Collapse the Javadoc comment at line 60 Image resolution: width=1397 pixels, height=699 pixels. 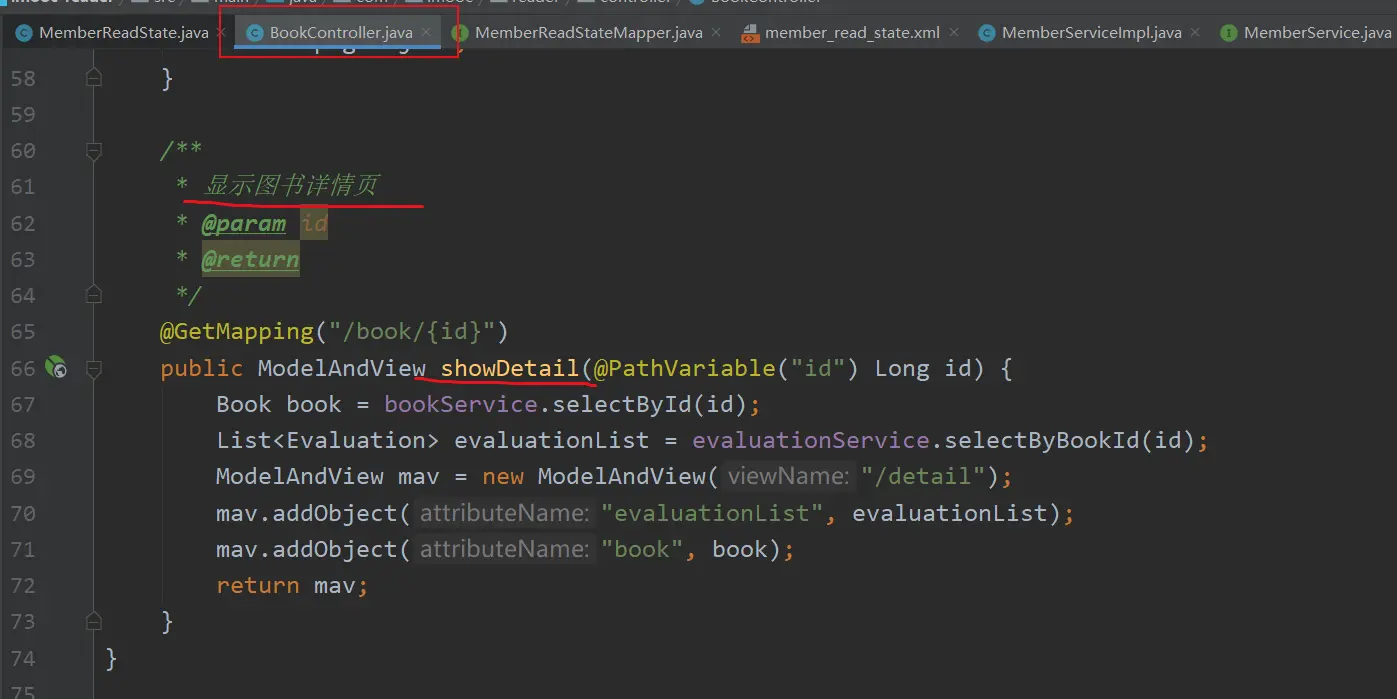[93, 151]
